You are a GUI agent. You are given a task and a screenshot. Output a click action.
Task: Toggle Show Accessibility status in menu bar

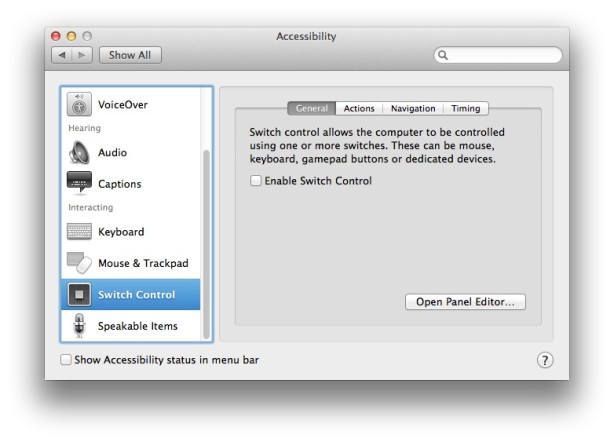66,359
